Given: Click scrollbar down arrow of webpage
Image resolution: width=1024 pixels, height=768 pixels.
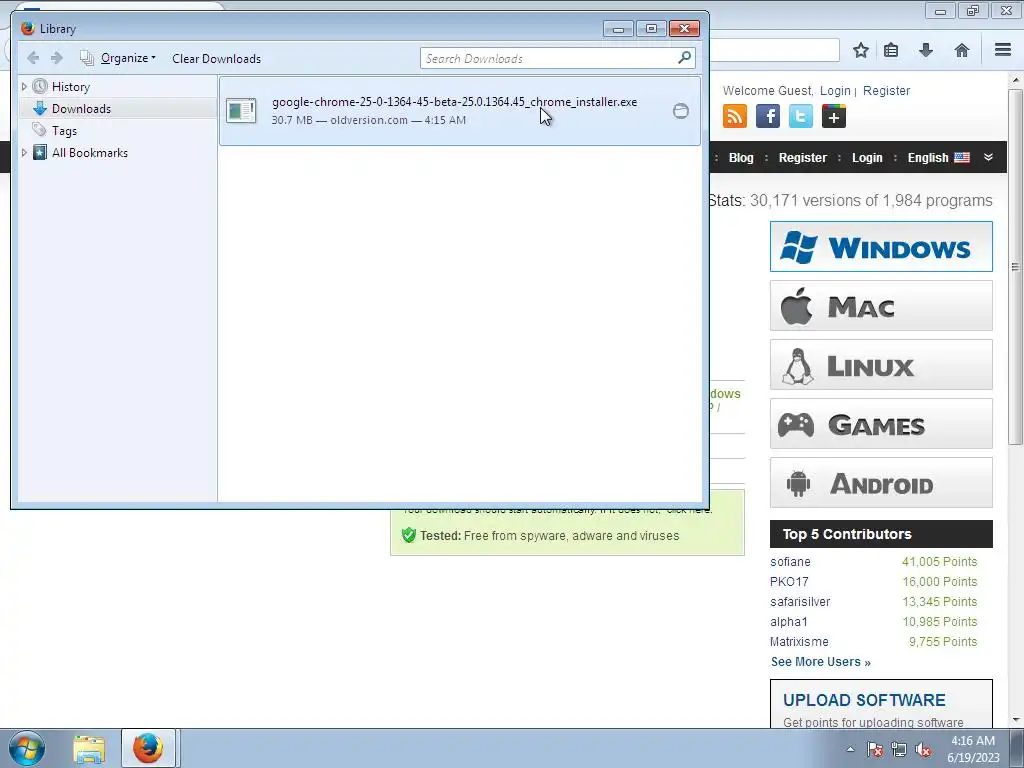Looking at the screenshot, I should click(1015, 720).
